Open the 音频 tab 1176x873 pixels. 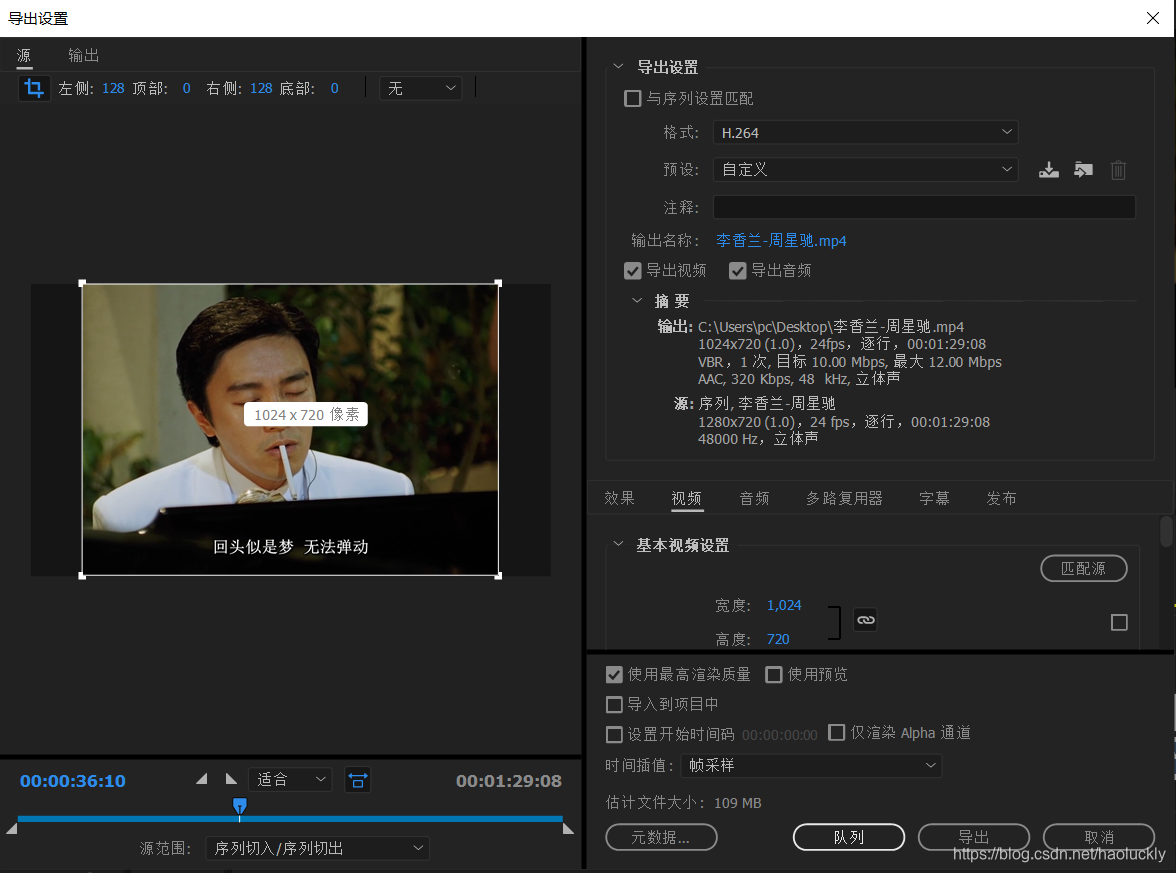tap(754, 498)
